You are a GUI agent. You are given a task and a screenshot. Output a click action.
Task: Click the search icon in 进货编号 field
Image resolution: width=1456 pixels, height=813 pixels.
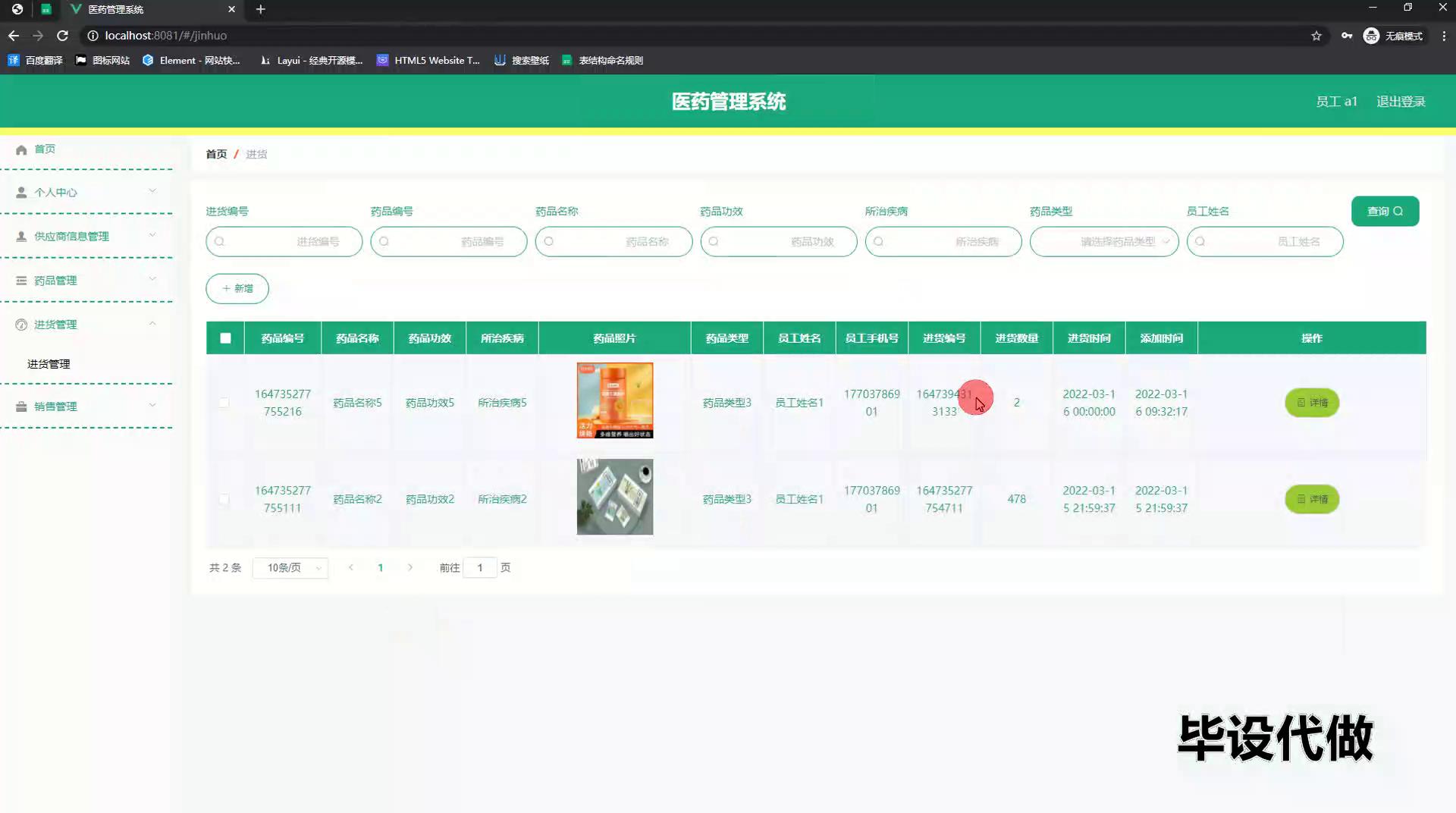coord(220,242)
